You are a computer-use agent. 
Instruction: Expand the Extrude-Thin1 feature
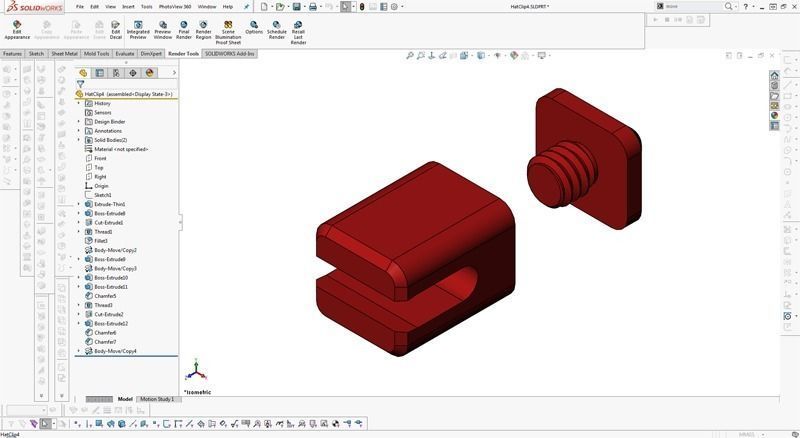point(79,204)
